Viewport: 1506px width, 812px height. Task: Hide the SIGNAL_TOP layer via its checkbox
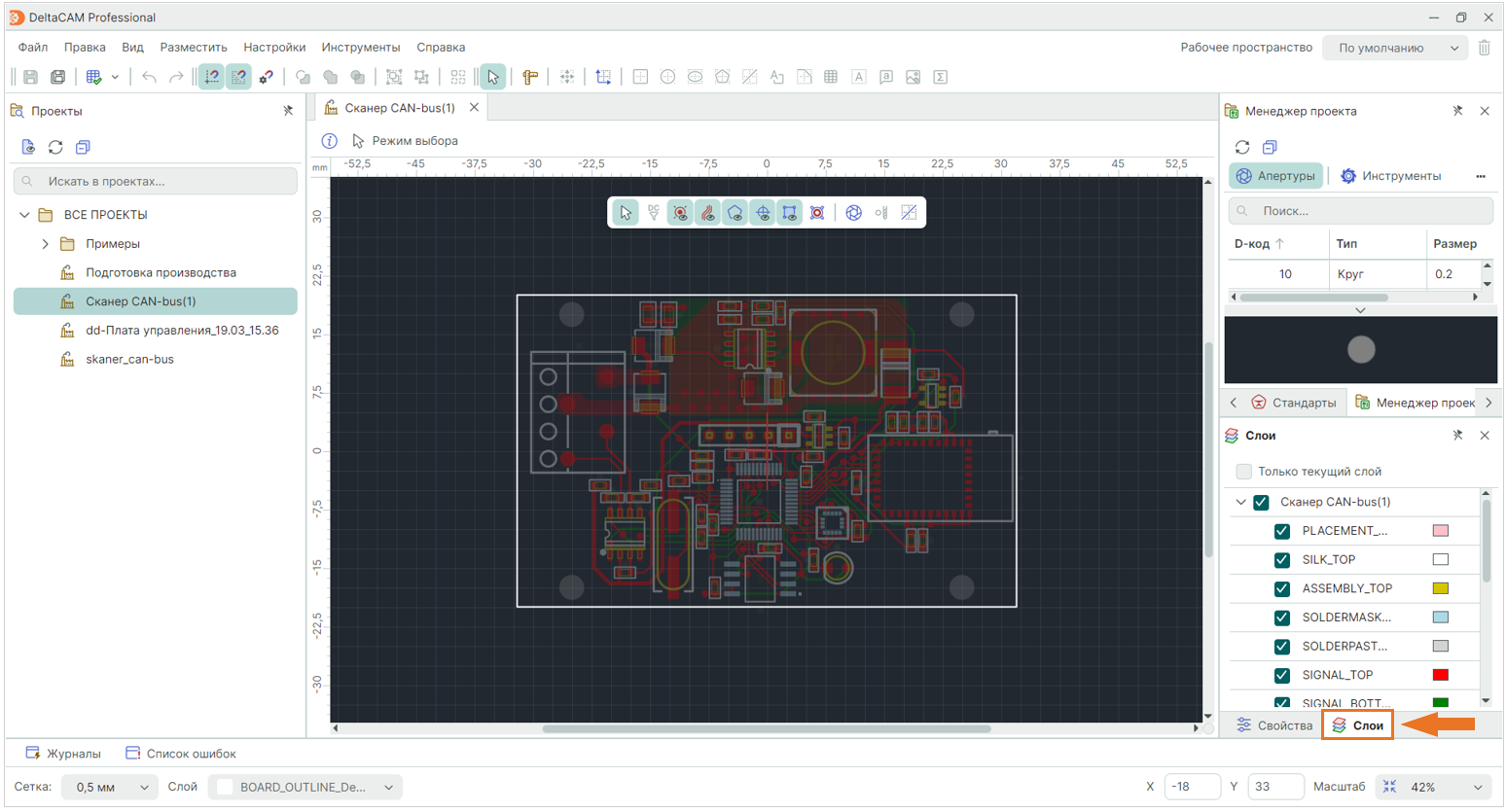(x=1282, y=675)
